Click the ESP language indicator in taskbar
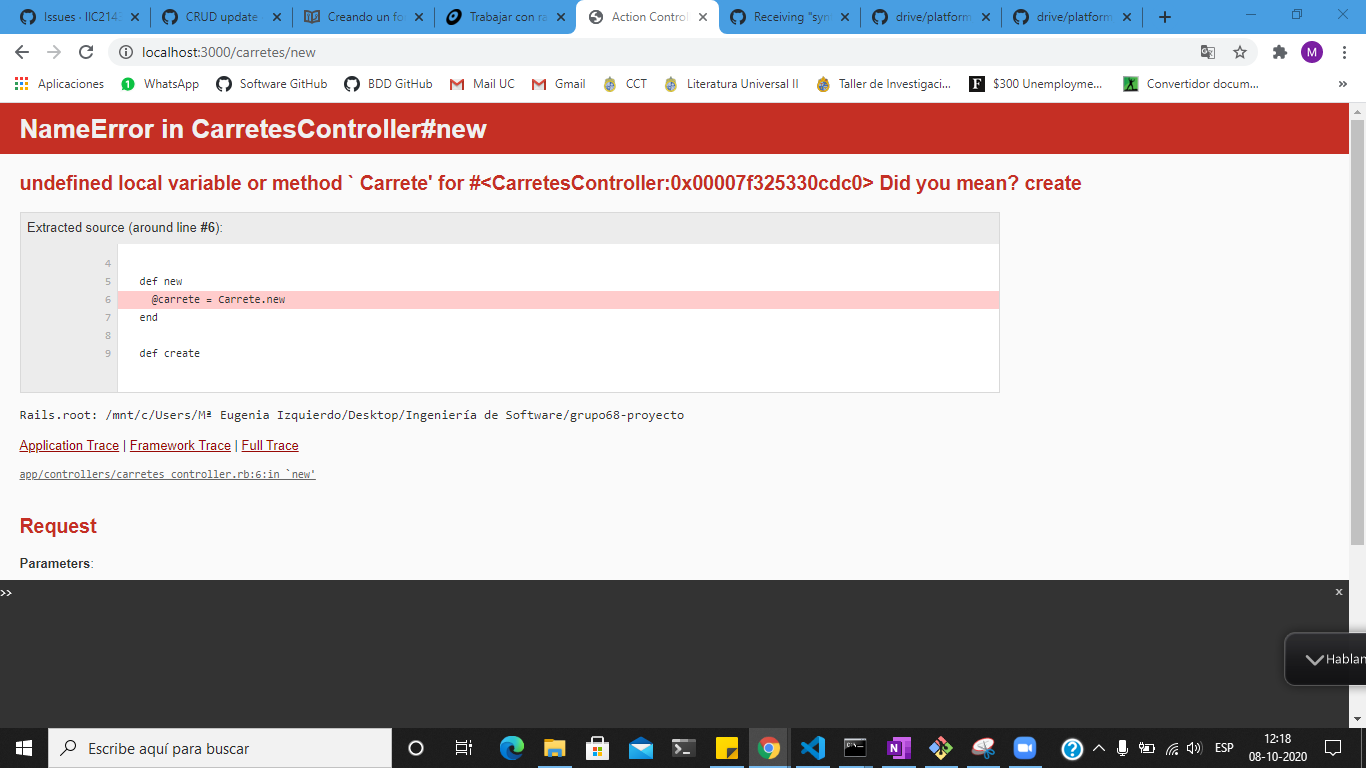Screen dimensions: 1366x768 click(x=1222, y=748)
